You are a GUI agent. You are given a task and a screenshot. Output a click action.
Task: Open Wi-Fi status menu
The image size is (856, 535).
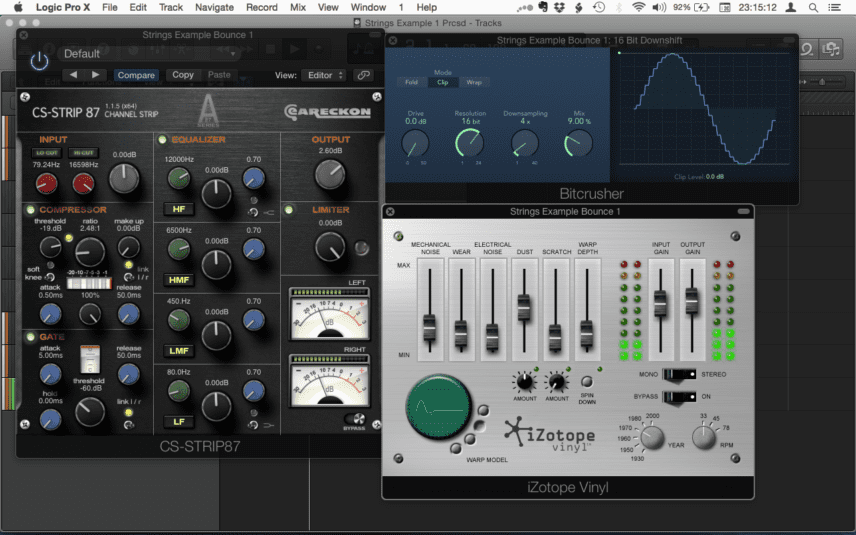tap(638, 8)
